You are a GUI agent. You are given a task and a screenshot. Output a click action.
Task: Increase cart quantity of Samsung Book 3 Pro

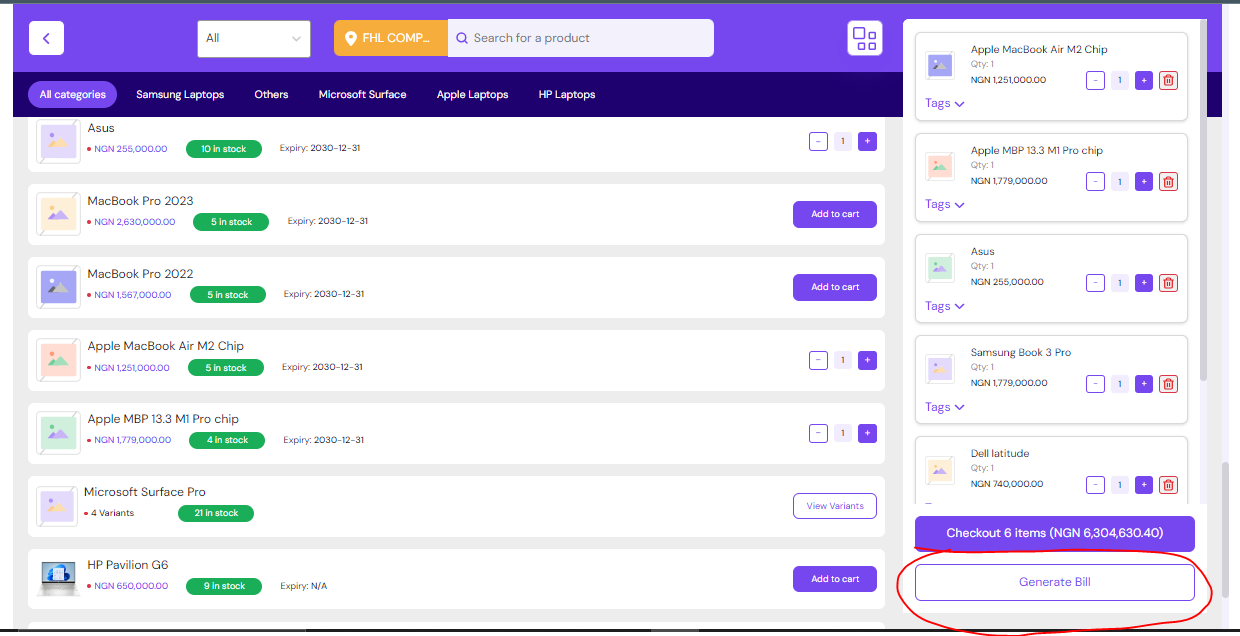pyautogui.click(x=1144, y=384)
